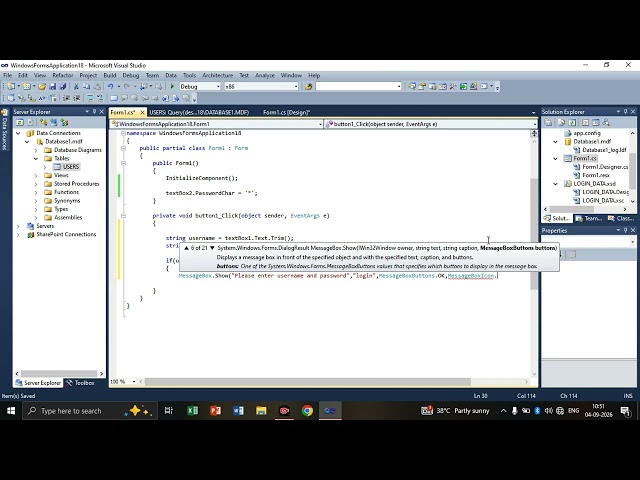Click the Redo toolbar icon

pyautogui.click(x=127, y=87)
